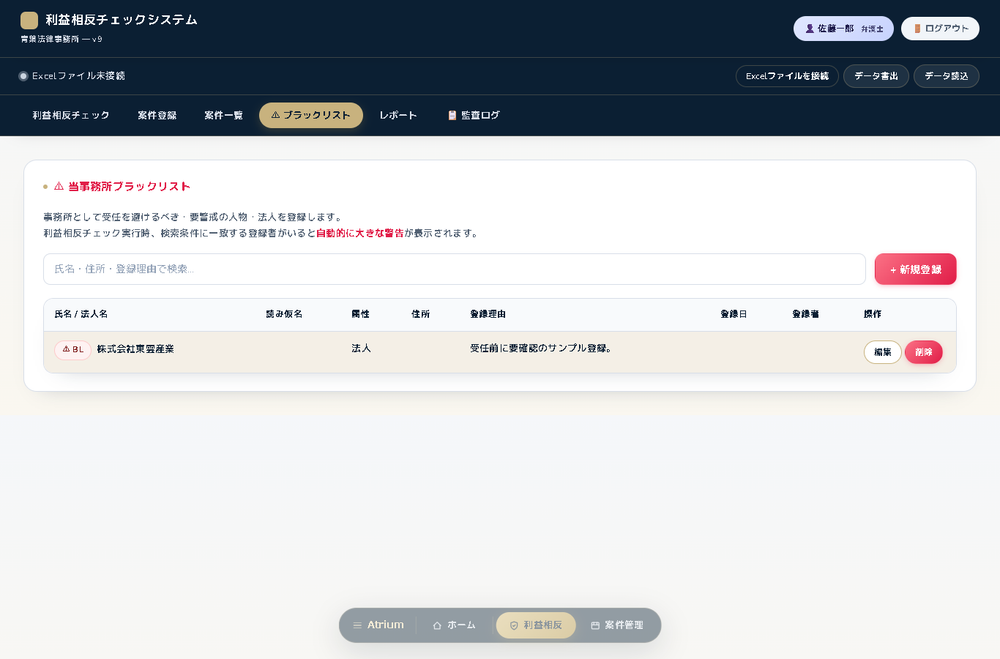Click 登録理由 column header

[488, 314]
